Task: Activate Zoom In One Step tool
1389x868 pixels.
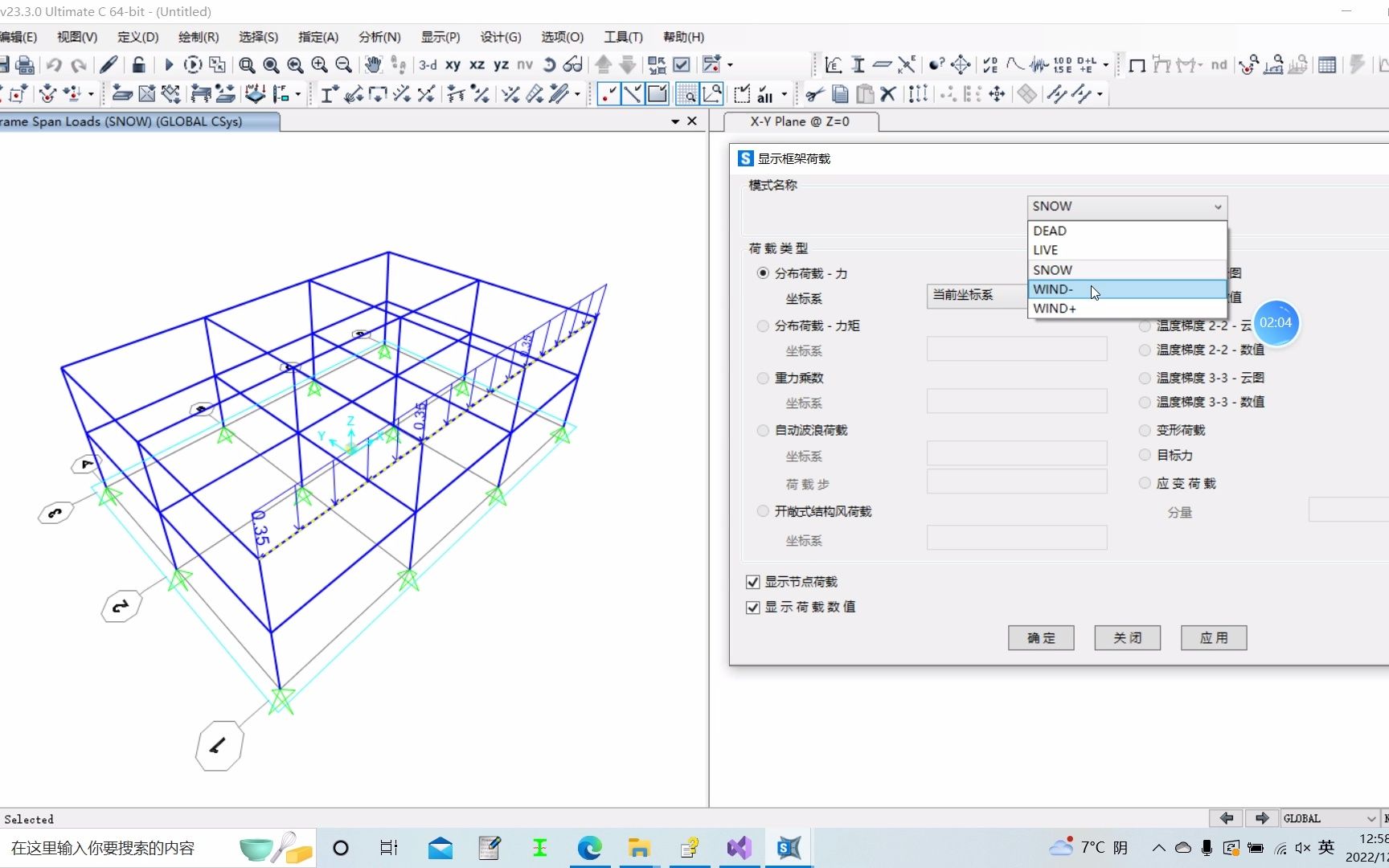Action: click(x=319, y=65)
